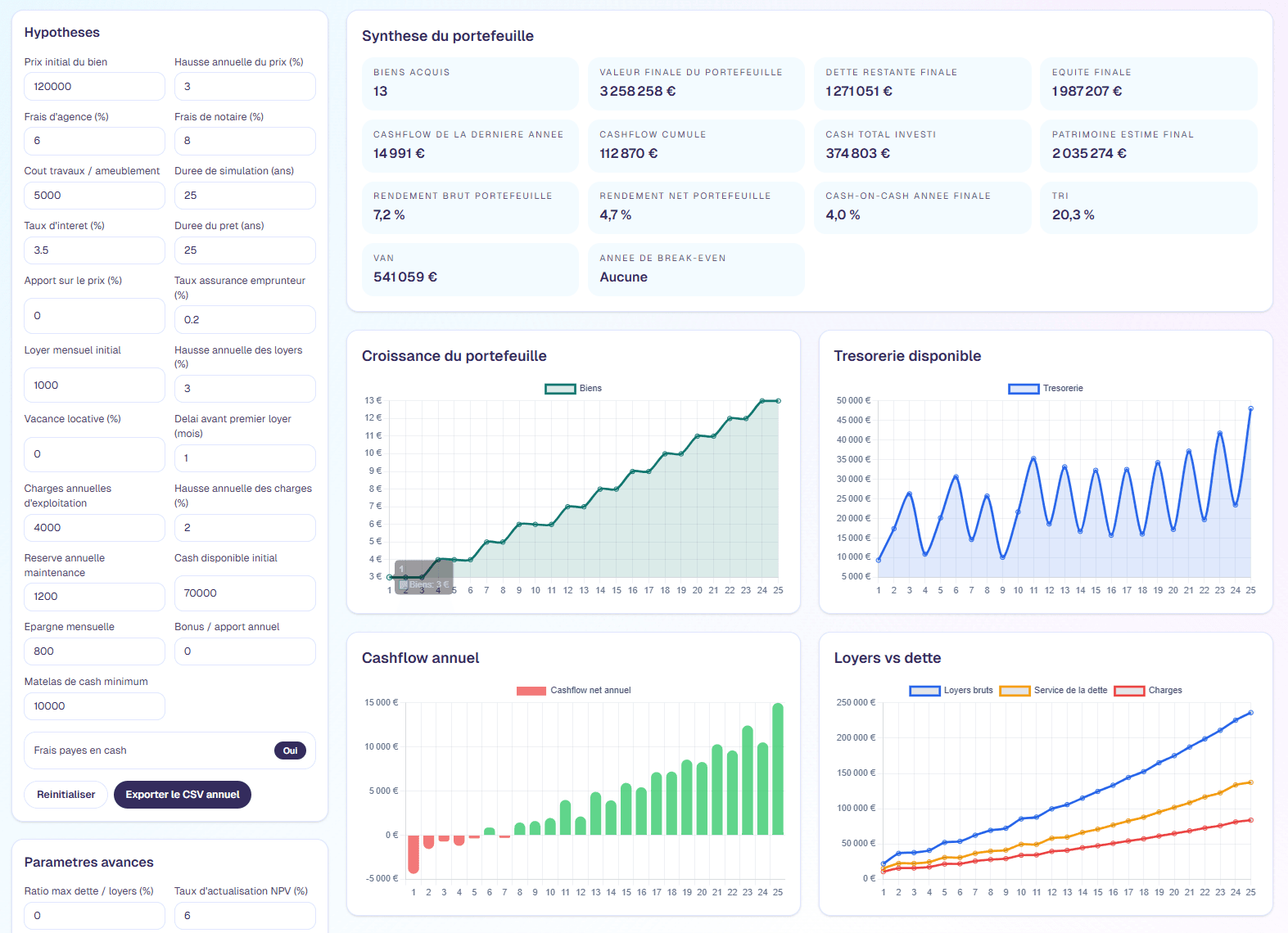This screenshot has height=933, width=1288.
Task: Click the Ratio max dette / loyers input
Action: coord(94,916)
